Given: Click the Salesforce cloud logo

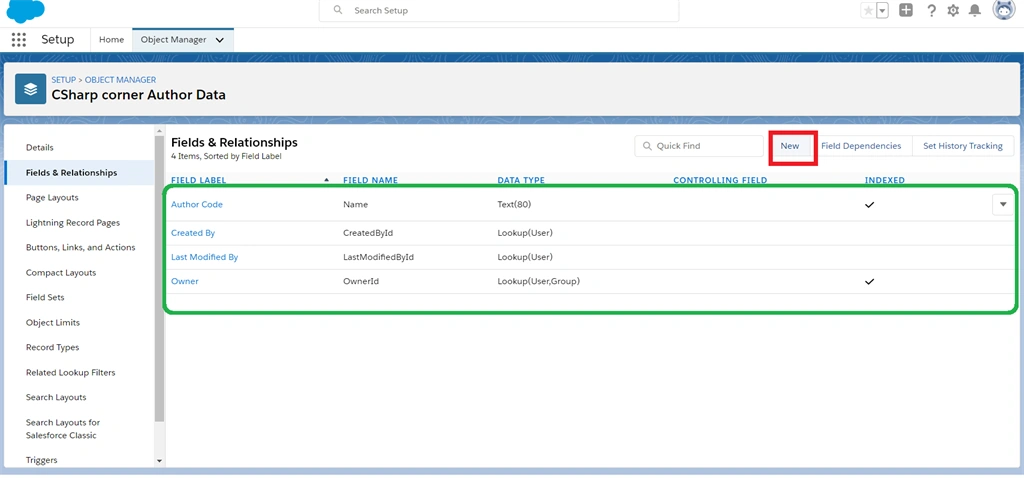Looking at the screenshot, I should (25, 10).
